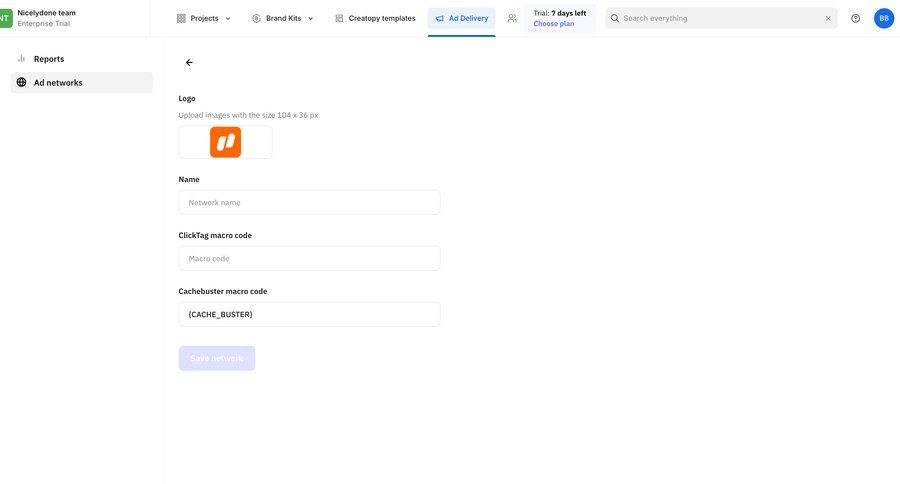Click the NT team avatar badge
This screenshot has width=900, height=484.
pyautogui.click(x=5, y=18)
